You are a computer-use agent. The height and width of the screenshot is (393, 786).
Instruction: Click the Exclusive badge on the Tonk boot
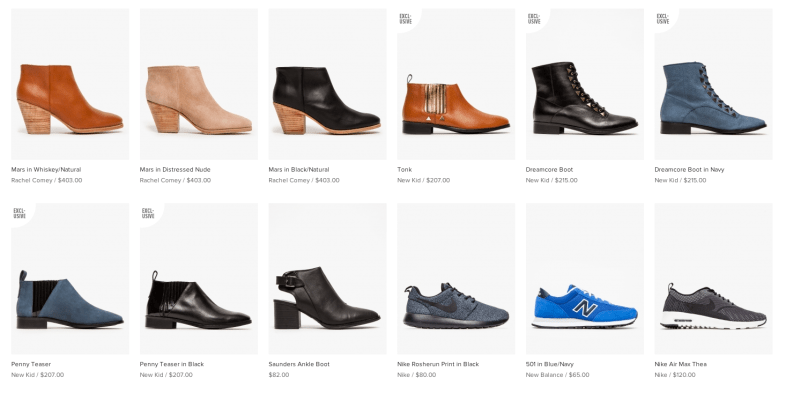click(x=406, y=19)
